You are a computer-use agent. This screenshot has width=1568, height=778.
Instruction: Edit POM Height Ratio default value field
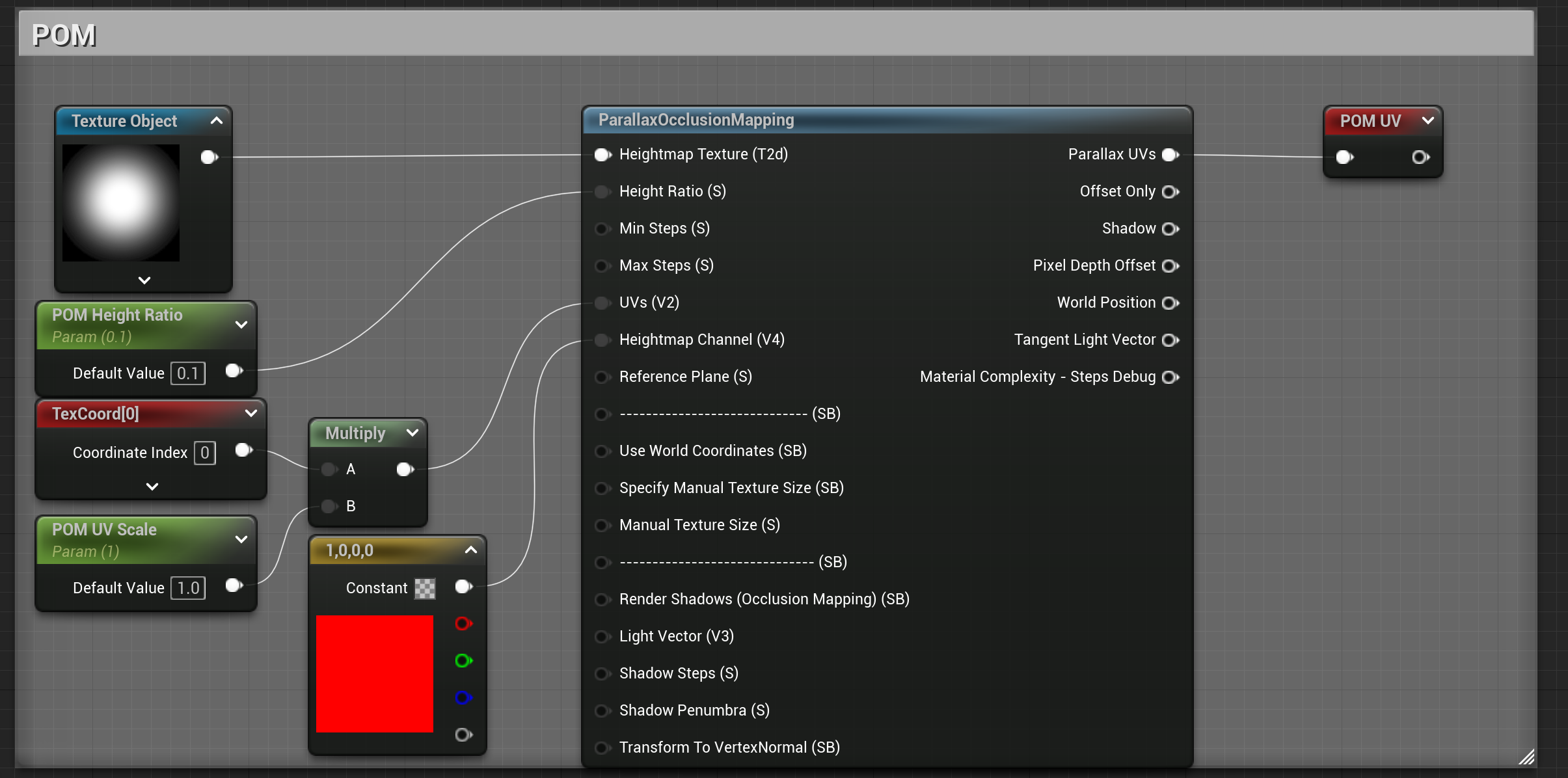click(x=188, y=373)
